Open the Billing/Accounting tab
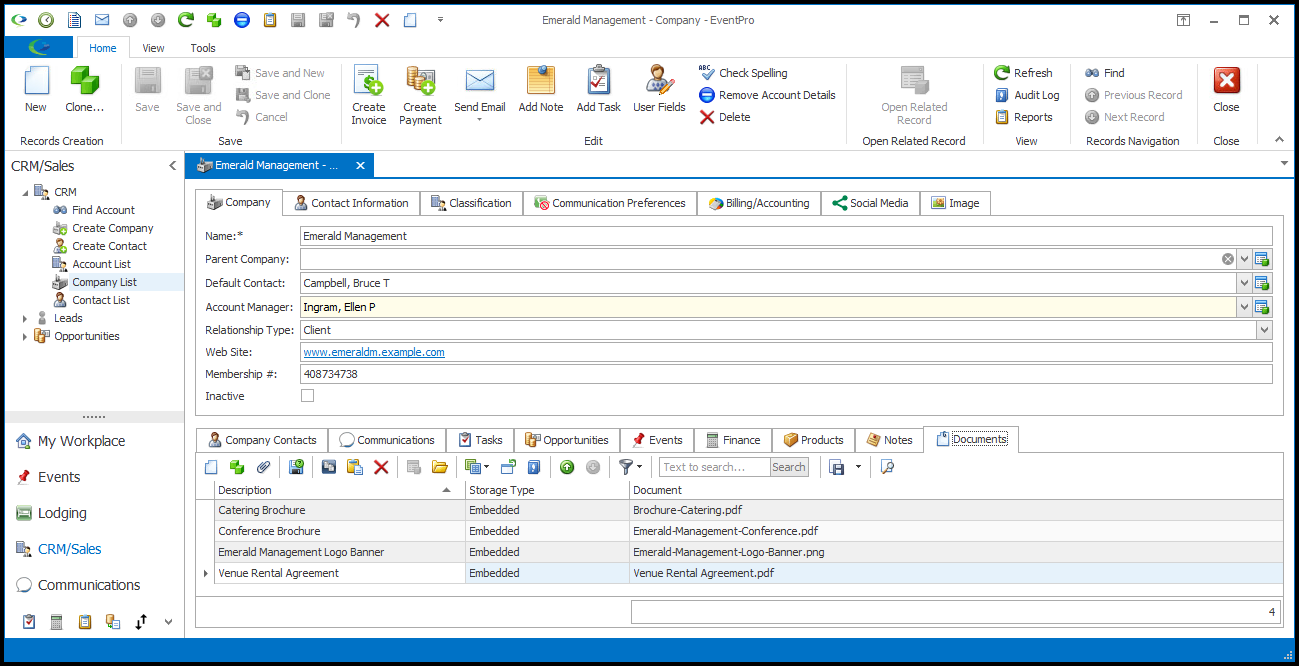Screen dimensions: 1299x666 point(759,203)
